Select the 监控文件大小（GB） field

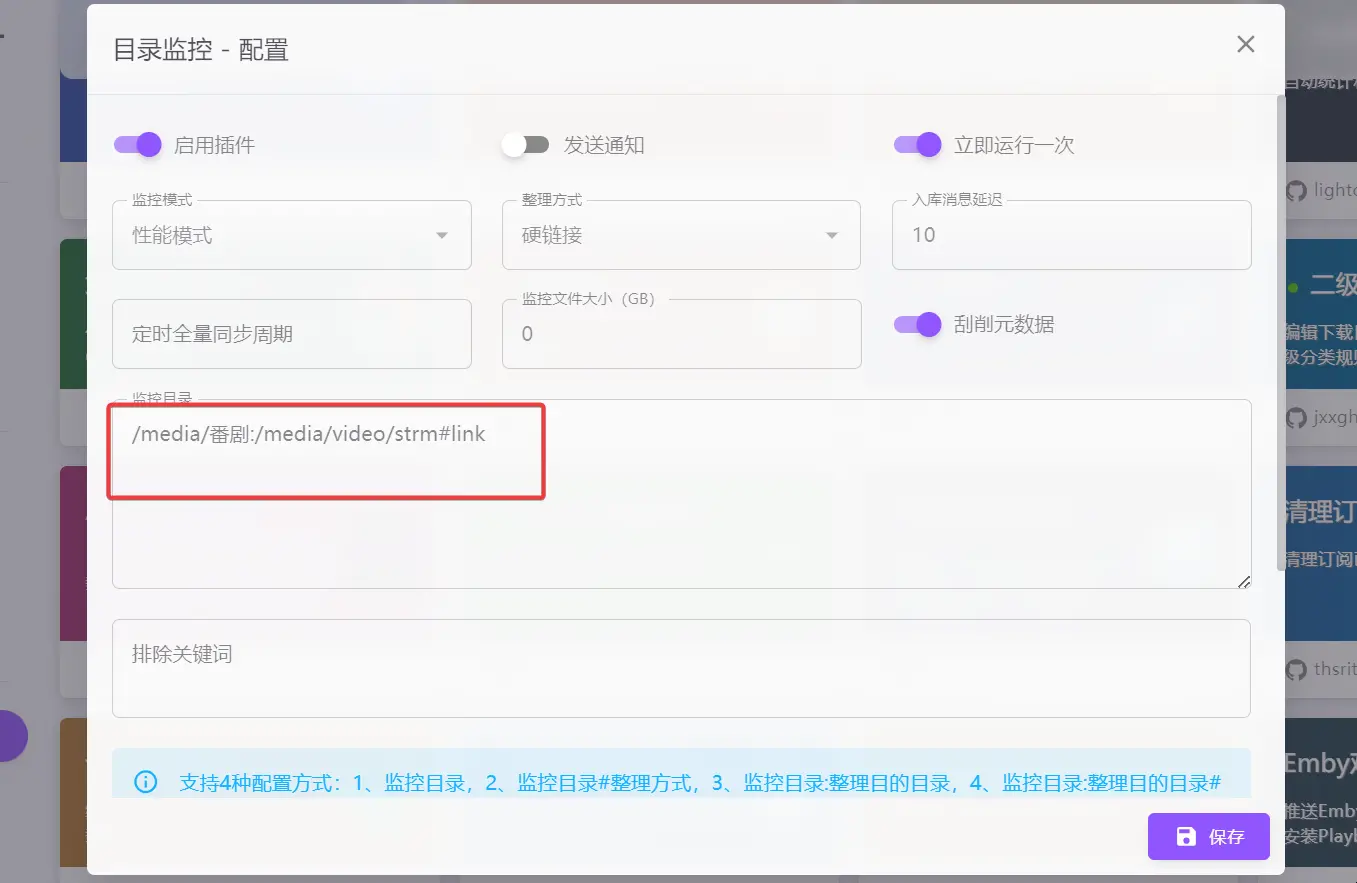pyautogui.click(x=680, y=334)
